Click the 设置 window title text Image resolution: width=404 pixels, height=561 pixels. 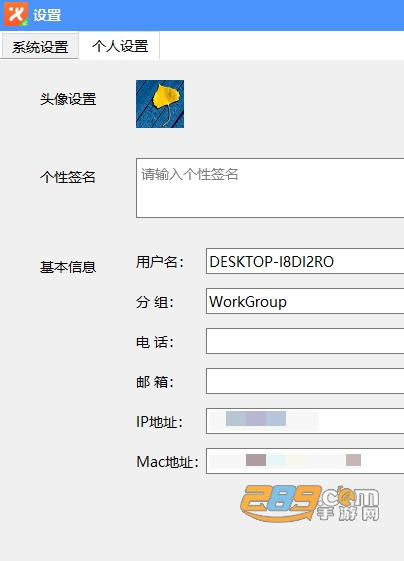[x=47, y=15]
